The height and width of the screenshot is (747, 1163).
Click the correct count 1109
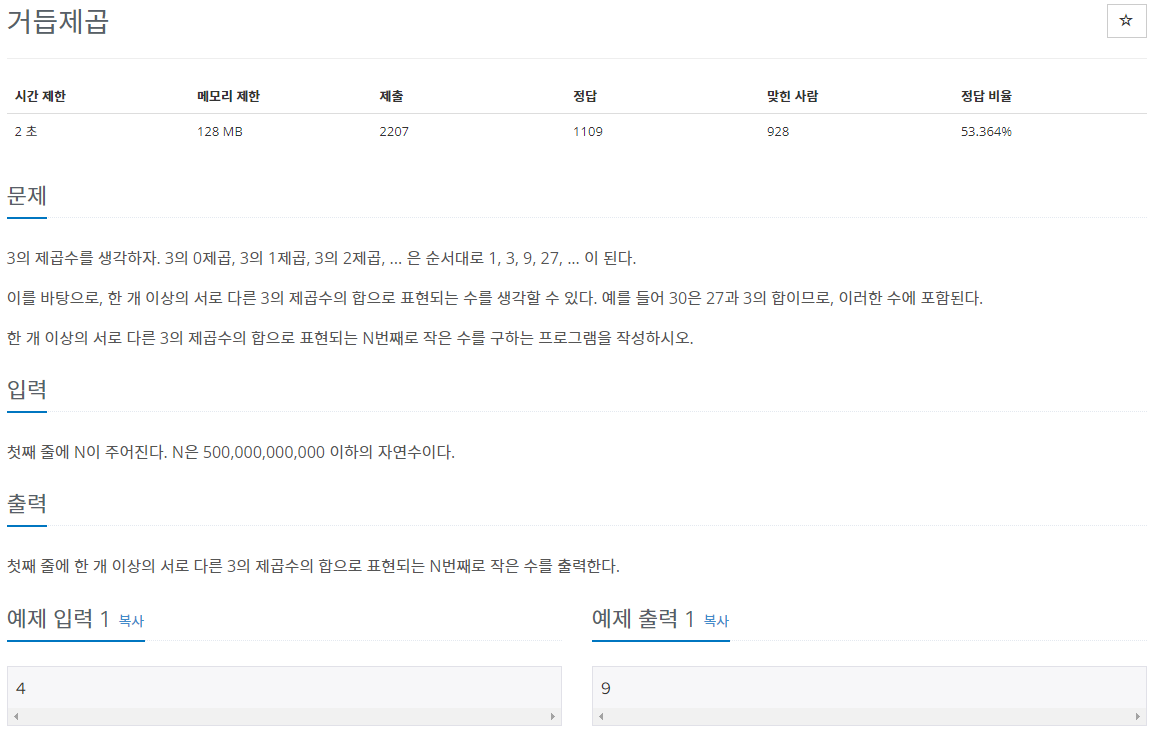point(587,131)
